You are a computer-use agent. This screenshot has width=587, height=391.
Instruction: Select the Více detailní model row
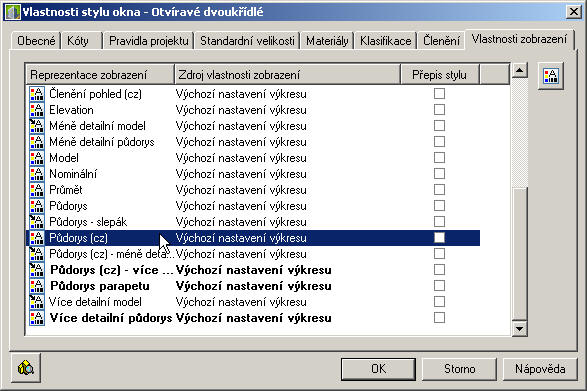pyautogui.click(x=253, y=302)
